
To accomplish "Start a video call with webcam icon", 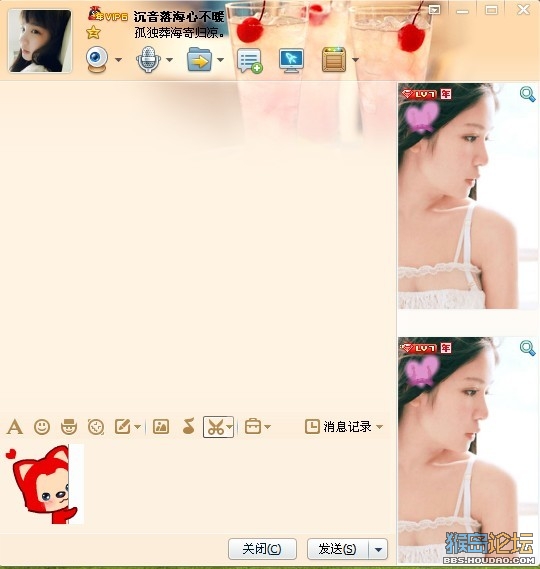I will 97,60.
